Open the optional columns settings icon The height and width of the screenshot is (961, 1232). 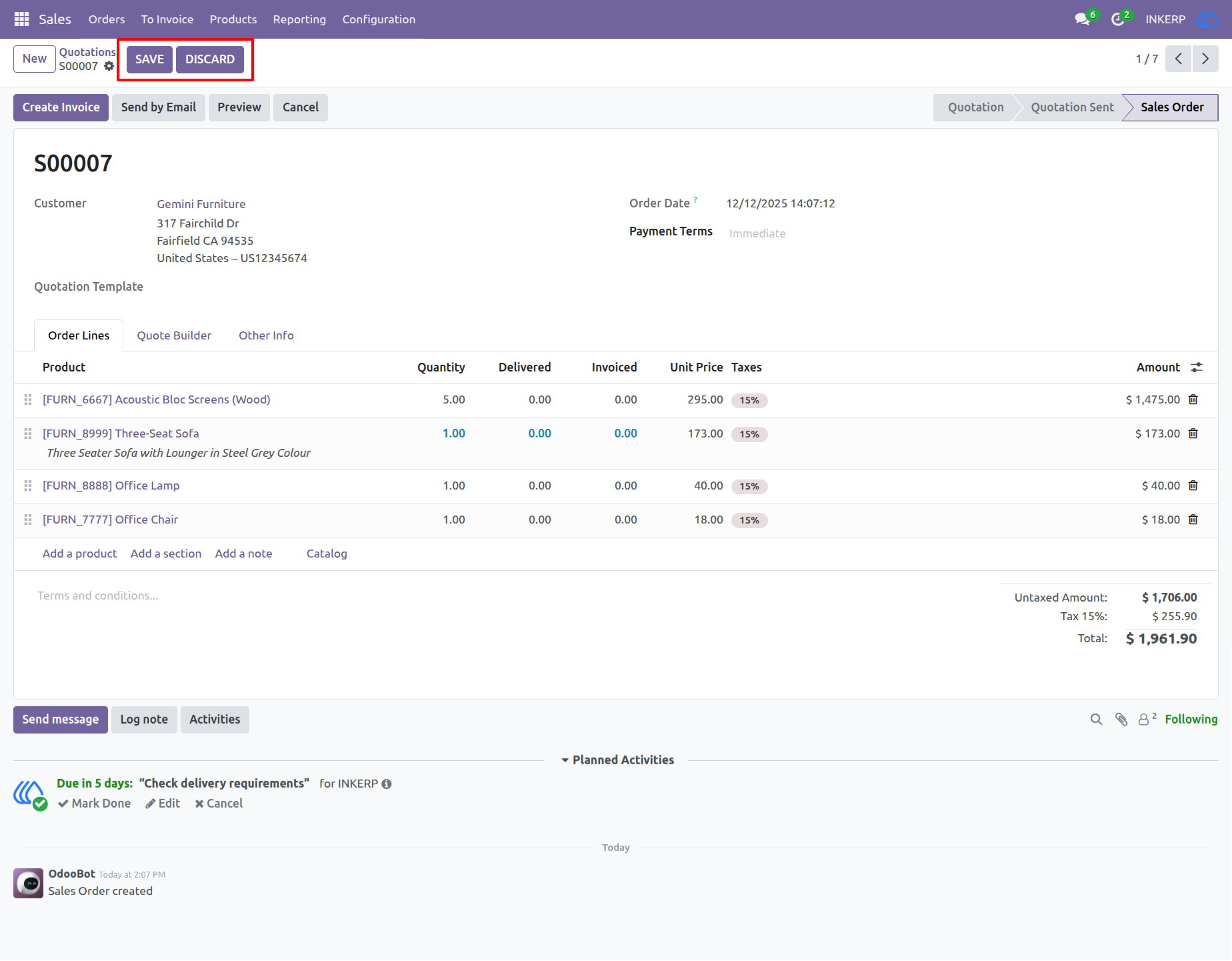[1197, 367]
